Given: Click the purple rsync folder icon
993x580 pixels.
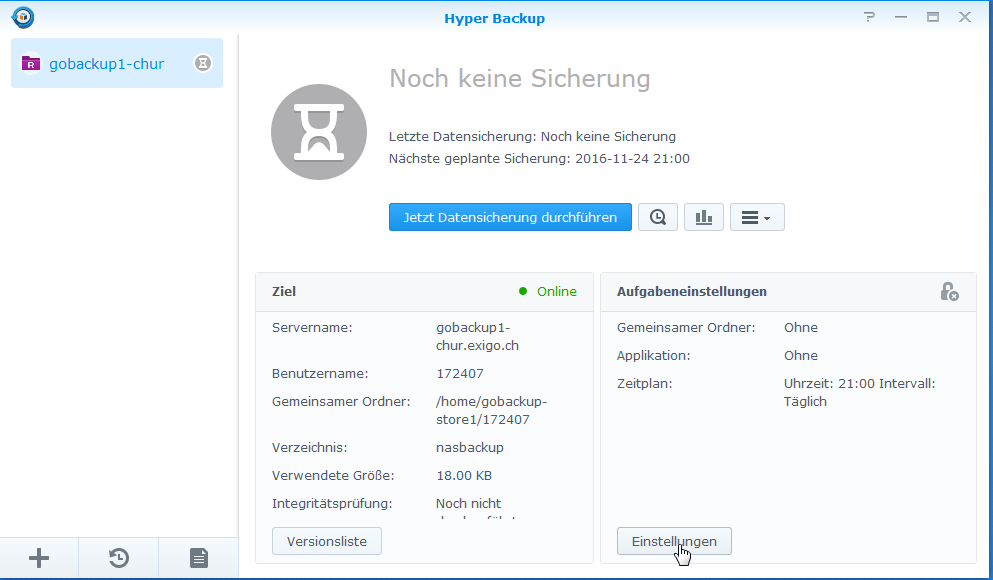Looking at the screenshot, I should tap(30, 63).
